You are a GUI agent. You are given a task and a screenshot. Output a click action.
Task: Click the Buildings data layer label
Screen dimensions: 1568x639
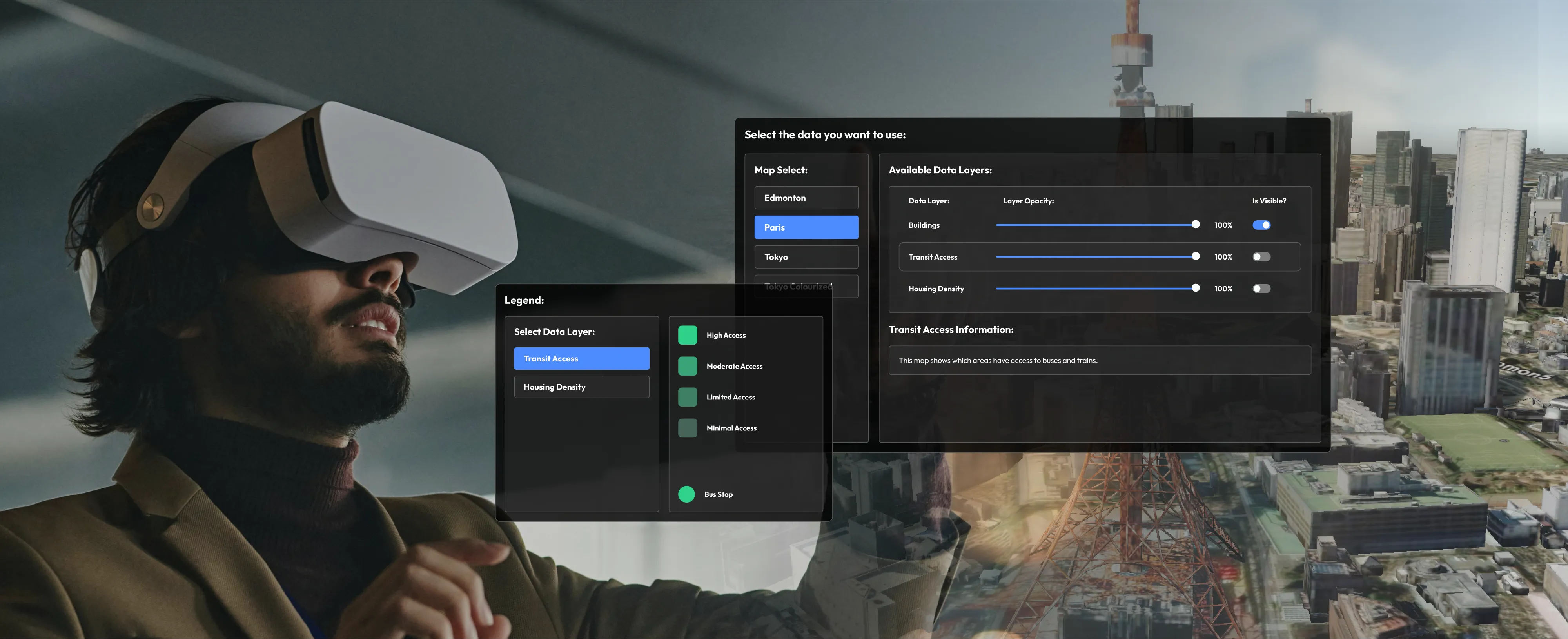[924, 225]
